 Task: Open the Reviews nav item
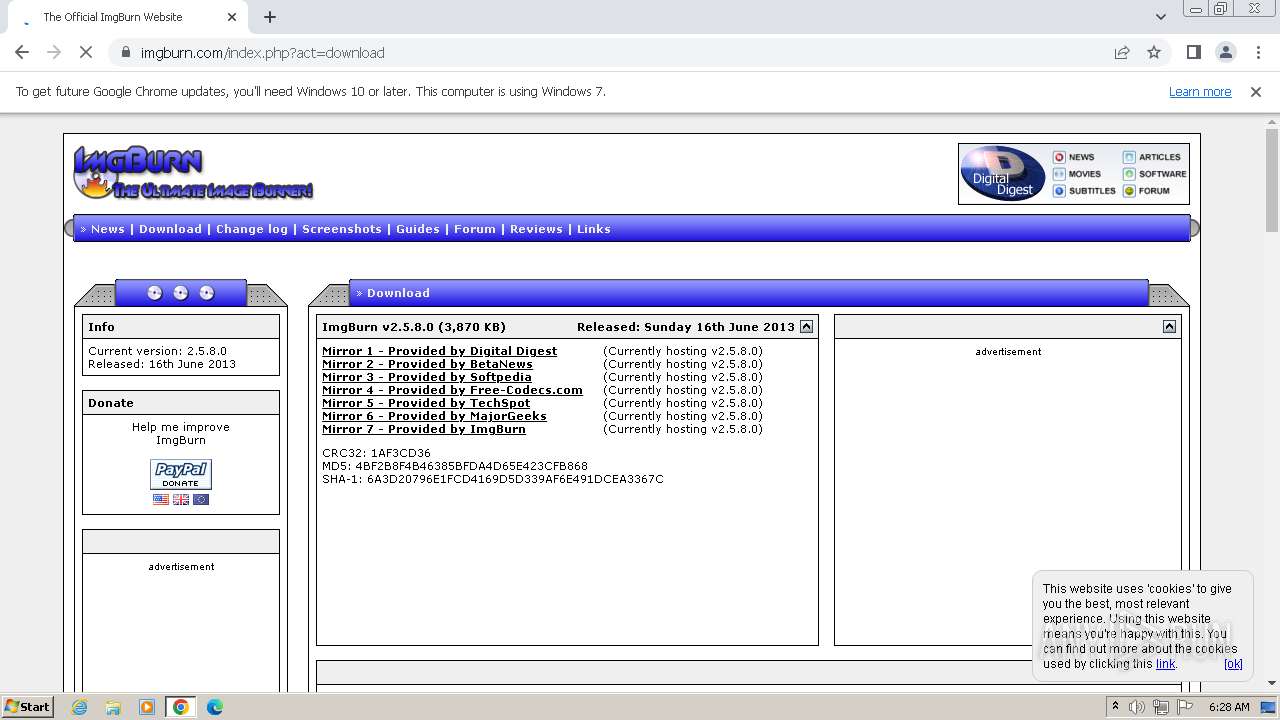click(x=536, y=229)
